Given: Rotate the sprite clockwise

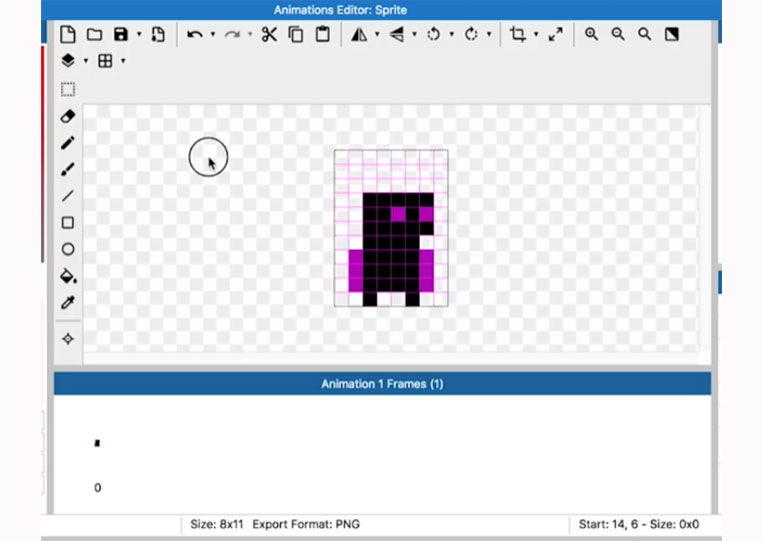Looking at the screenshot, I should 471,35.
